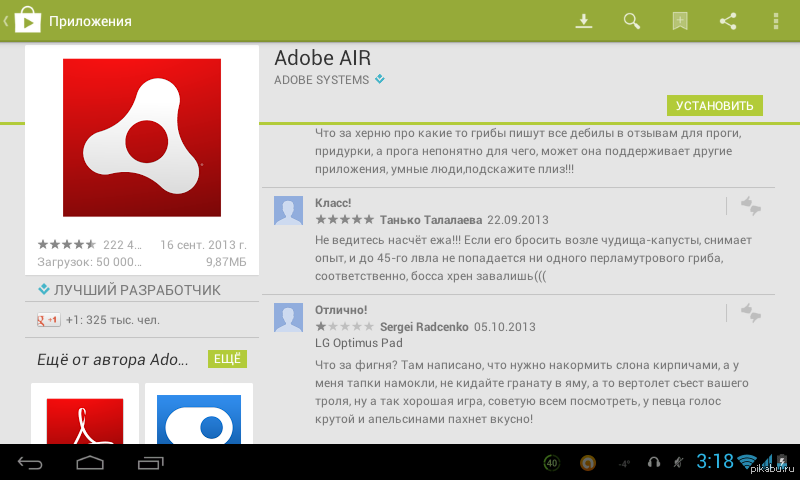Rate the Отлично! review with thumbs icon

[751, 313]
